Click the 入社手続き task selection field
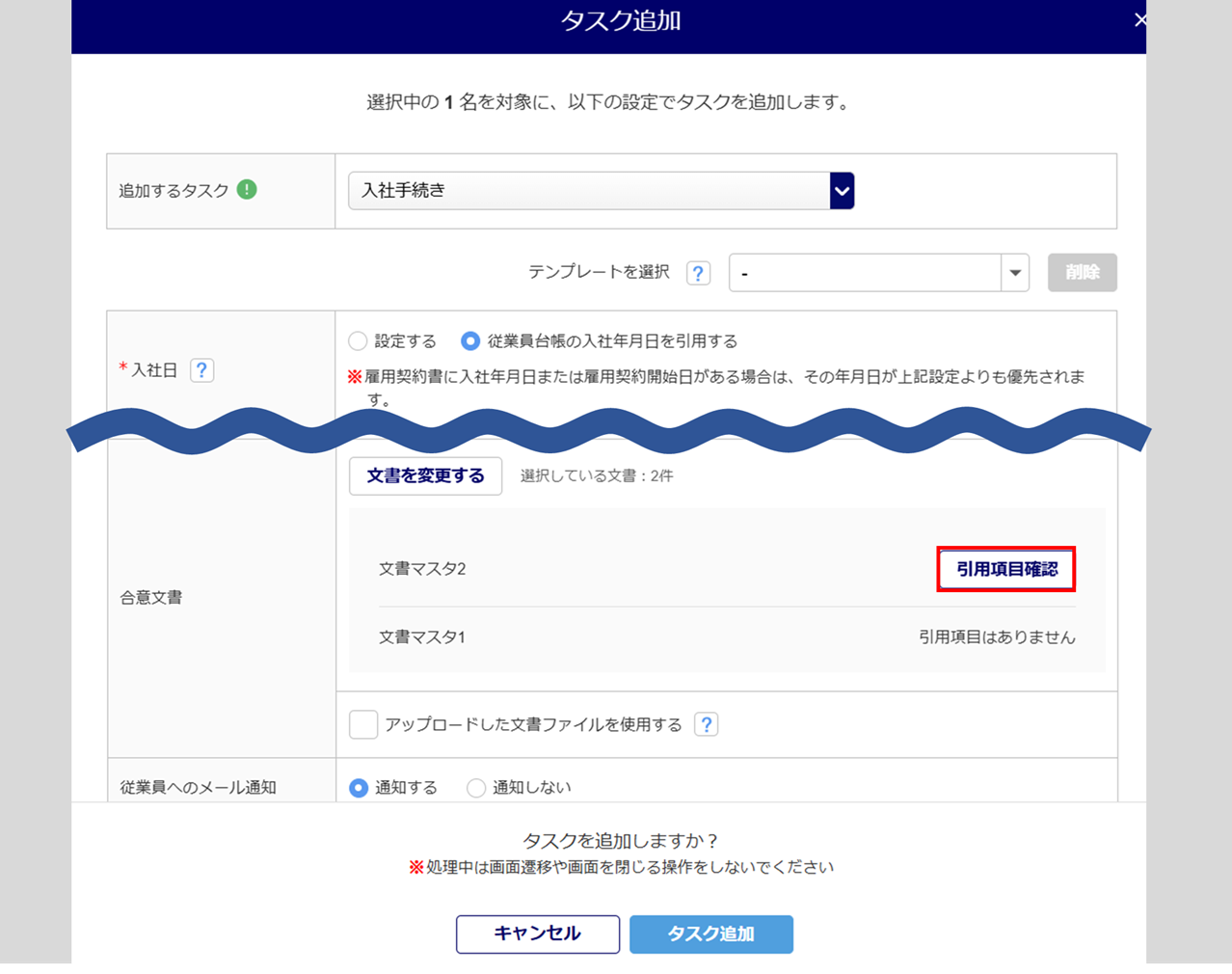This screenshot has height=974, width=1232. click(588, 191)
